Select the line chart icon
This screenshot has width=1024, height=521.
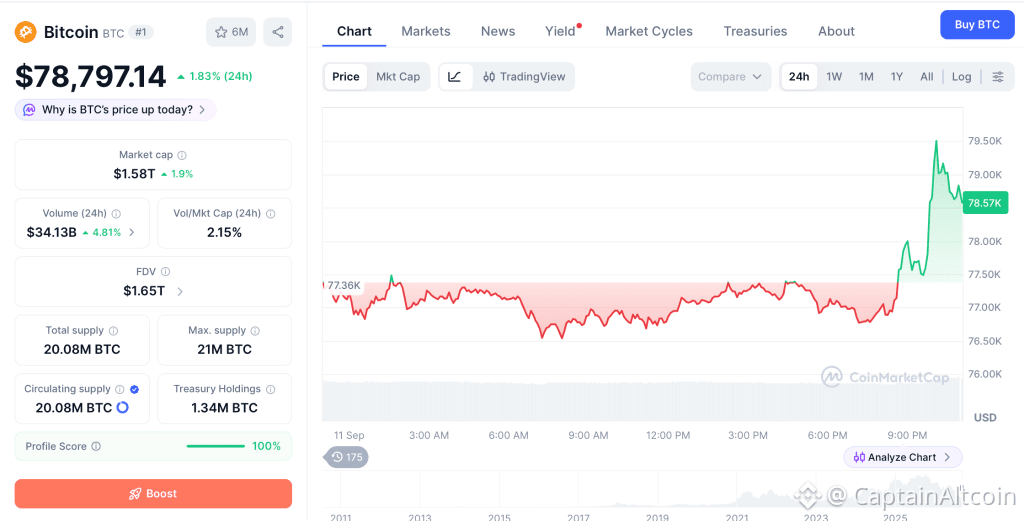(455, 76)
